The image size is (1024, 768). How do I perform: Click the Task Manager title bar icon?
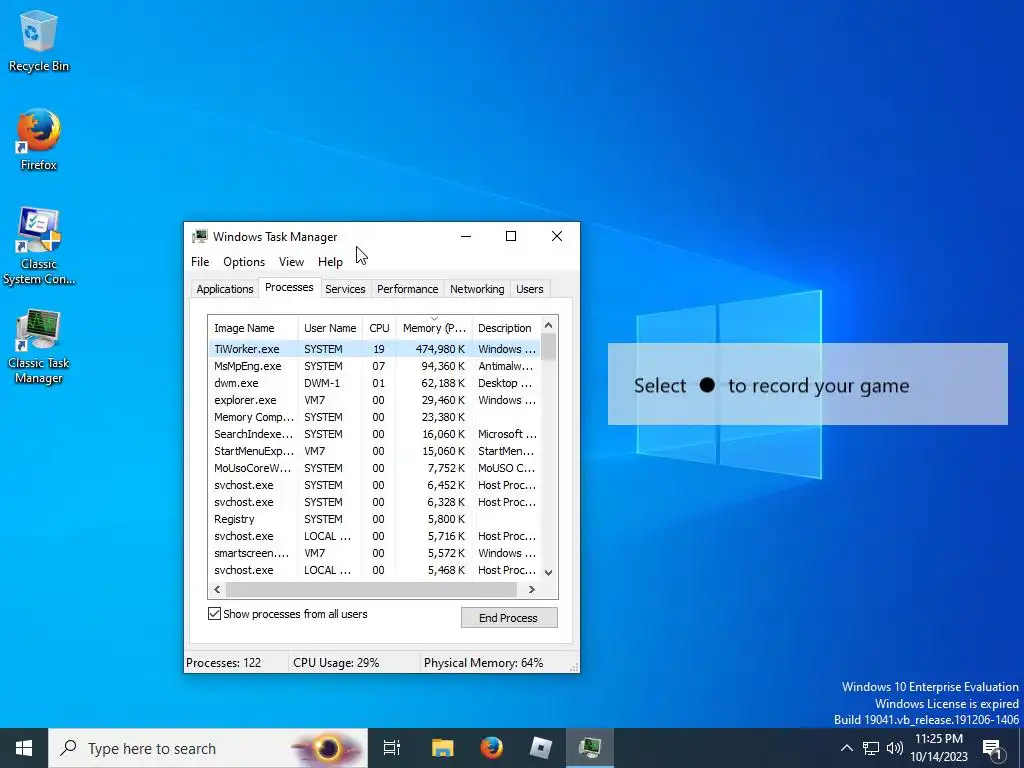pos(200,236)
